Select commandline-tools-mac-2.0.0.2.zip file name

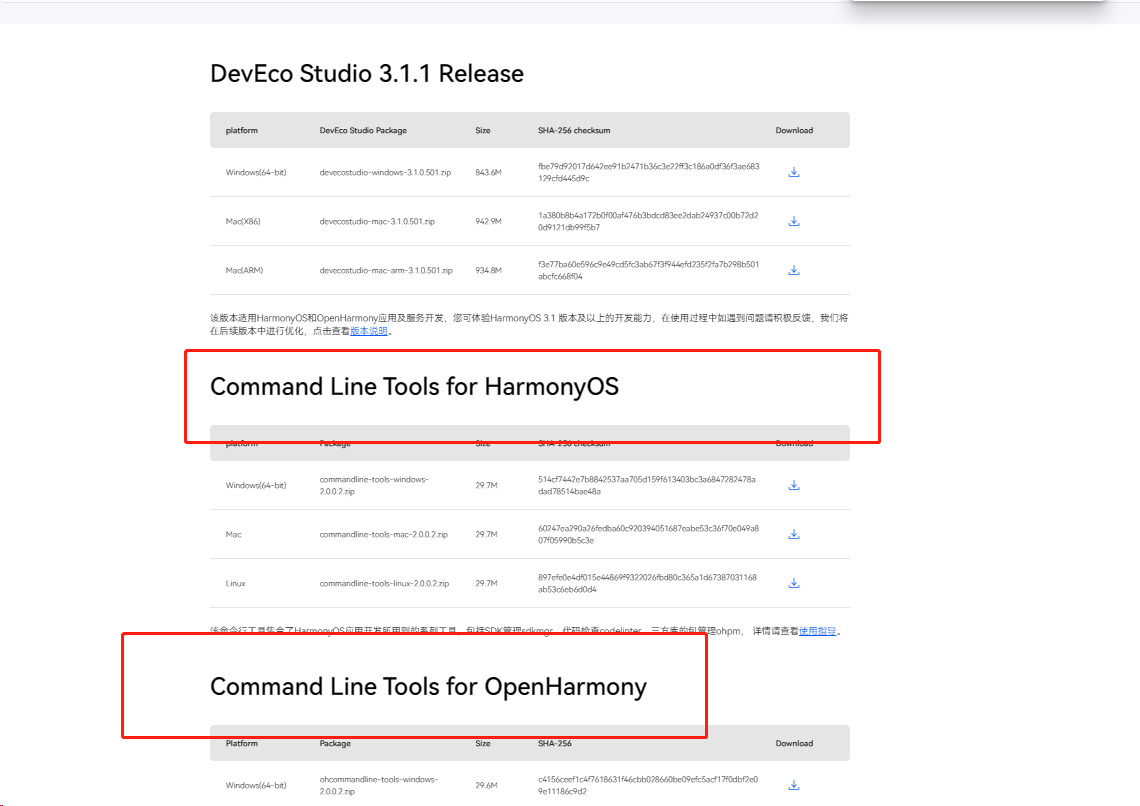[384, 534]
